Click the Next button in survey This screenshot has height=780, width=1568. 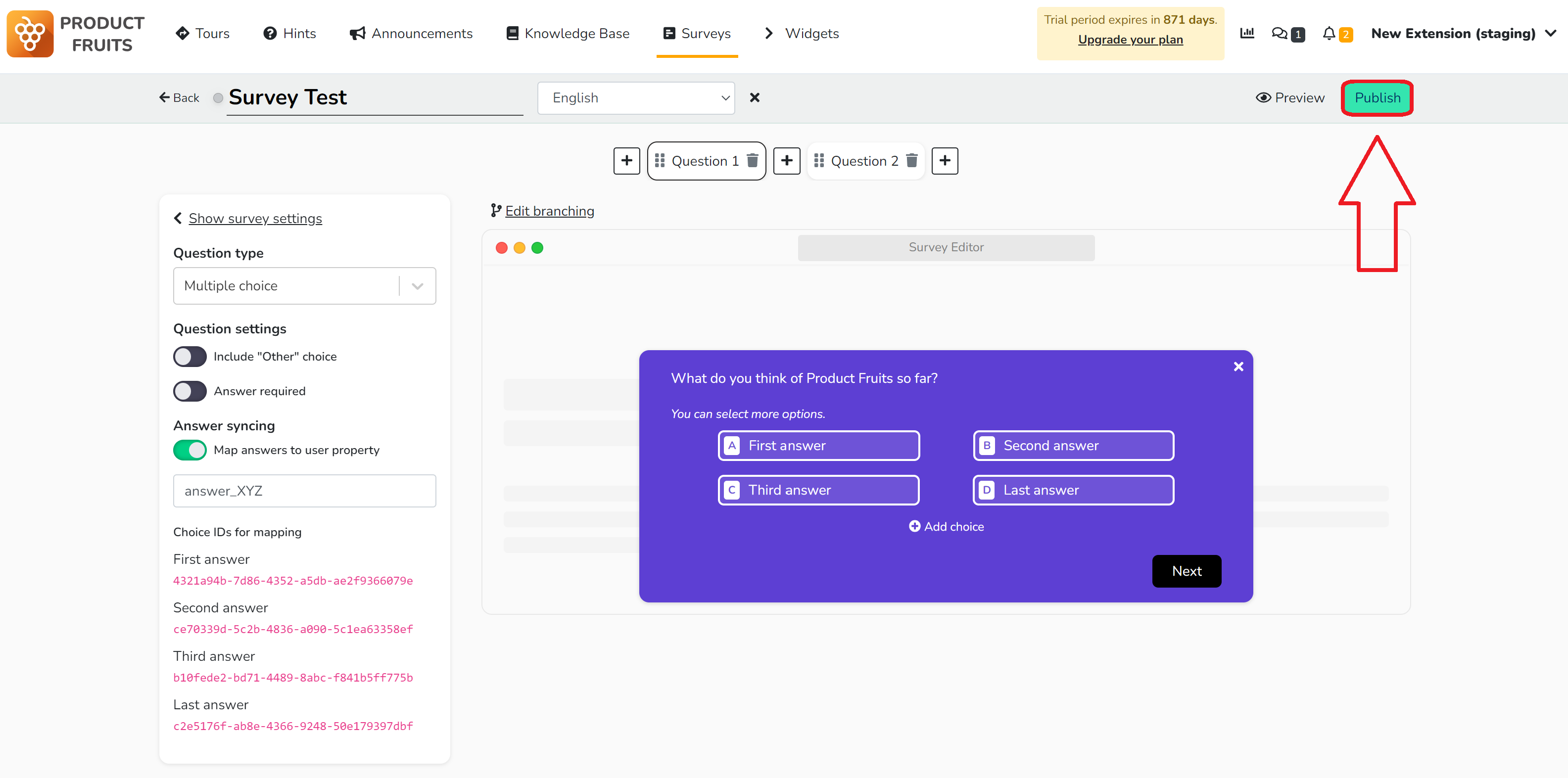[x=1187, y=571]
